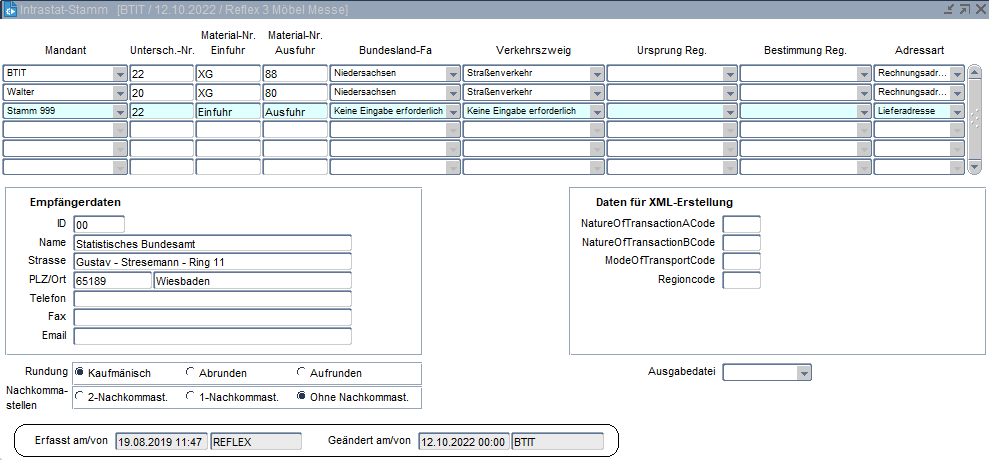Click the Intrastat-Stamm window icon in title bar

pyautogui.click(x=9, y=9)
